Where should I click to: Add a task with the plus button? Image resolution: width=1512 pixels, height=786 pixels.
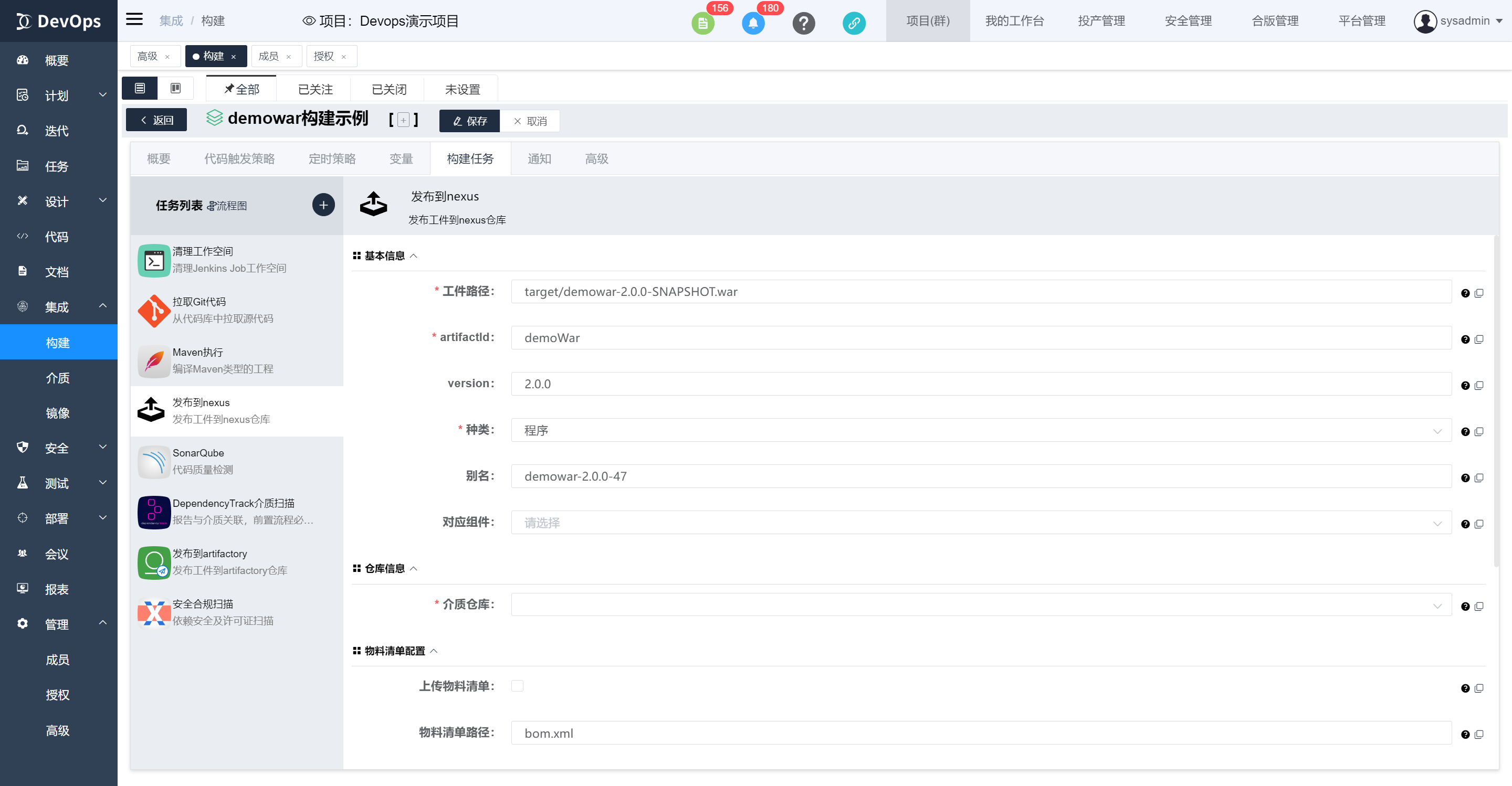323,205
